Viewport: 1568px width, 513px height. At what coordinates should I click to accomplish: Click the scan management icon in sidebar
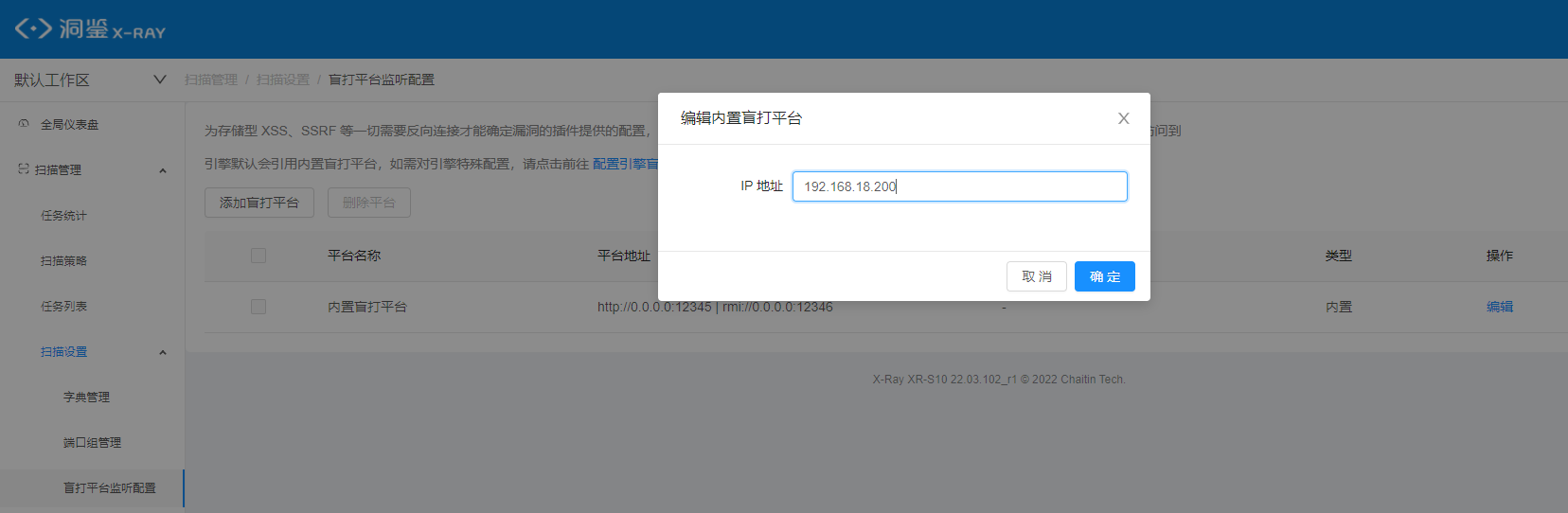[24, 169]
